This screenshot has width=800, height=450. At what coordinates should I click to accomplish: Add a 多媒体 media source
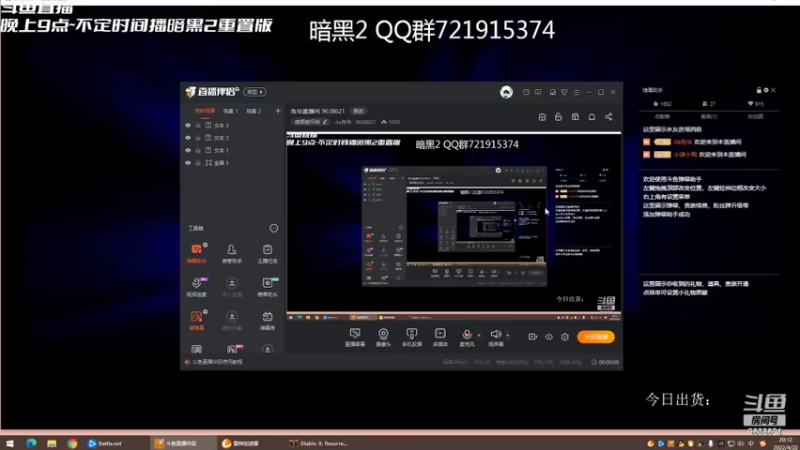[x=440, y=337]
